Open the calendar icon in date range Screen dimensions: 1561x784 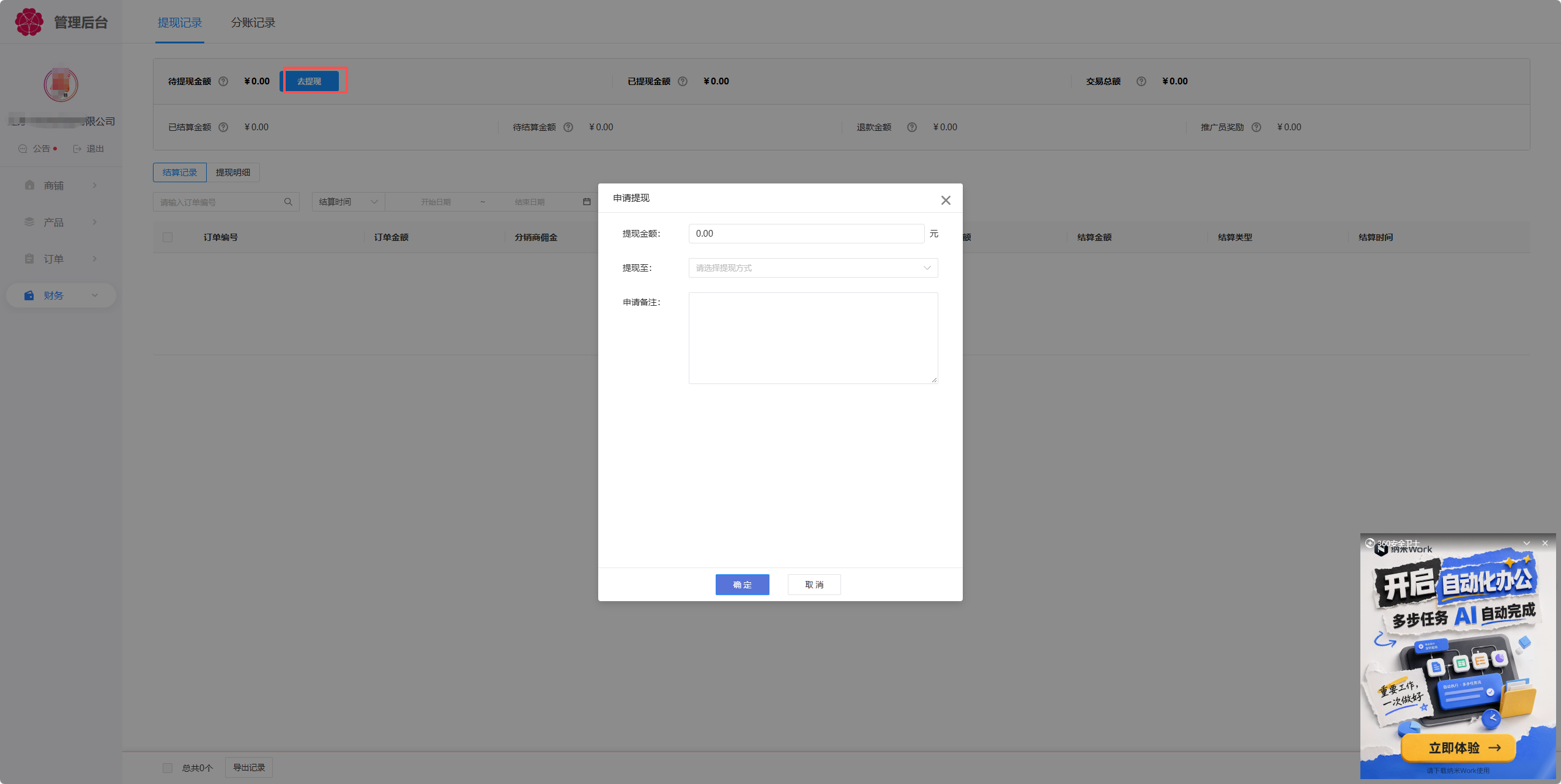point(587,202)
